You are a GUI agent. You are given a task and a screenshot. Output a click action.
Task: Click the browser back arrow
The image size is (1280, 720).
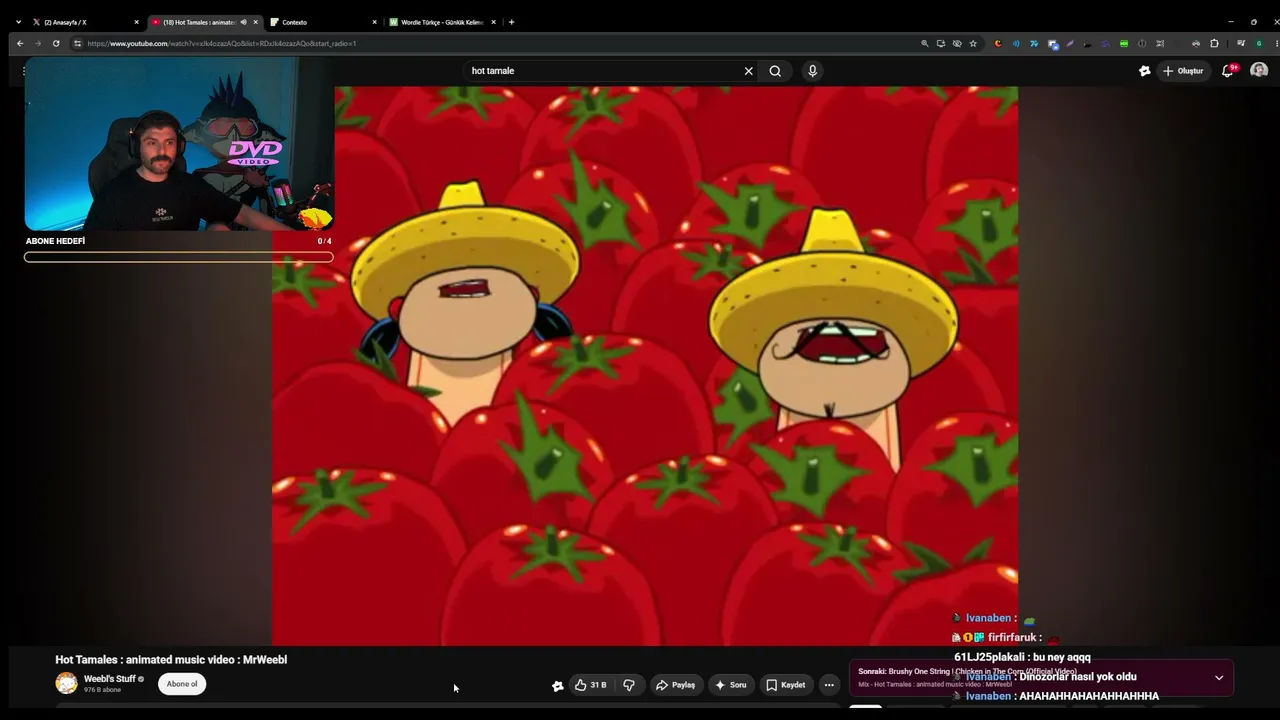[x=20, y=43]
